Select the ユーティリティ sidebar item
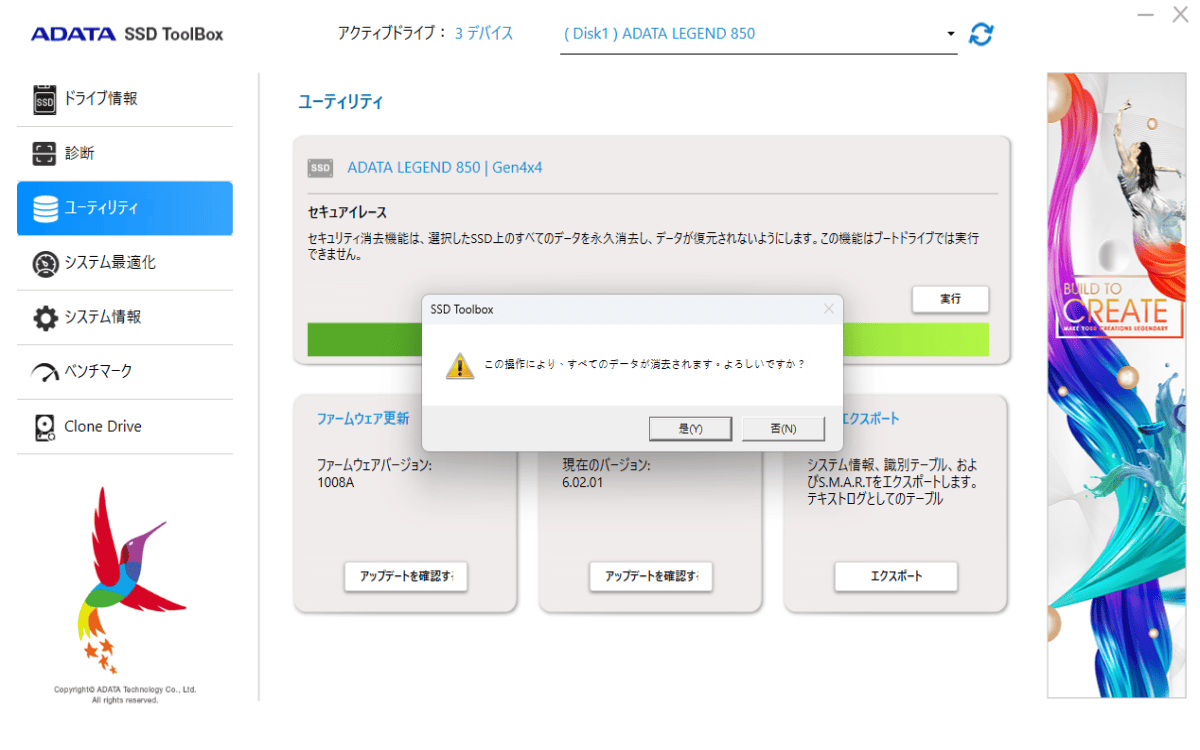The width and height of the screenshot is (1200, 750). click(125, 208)
